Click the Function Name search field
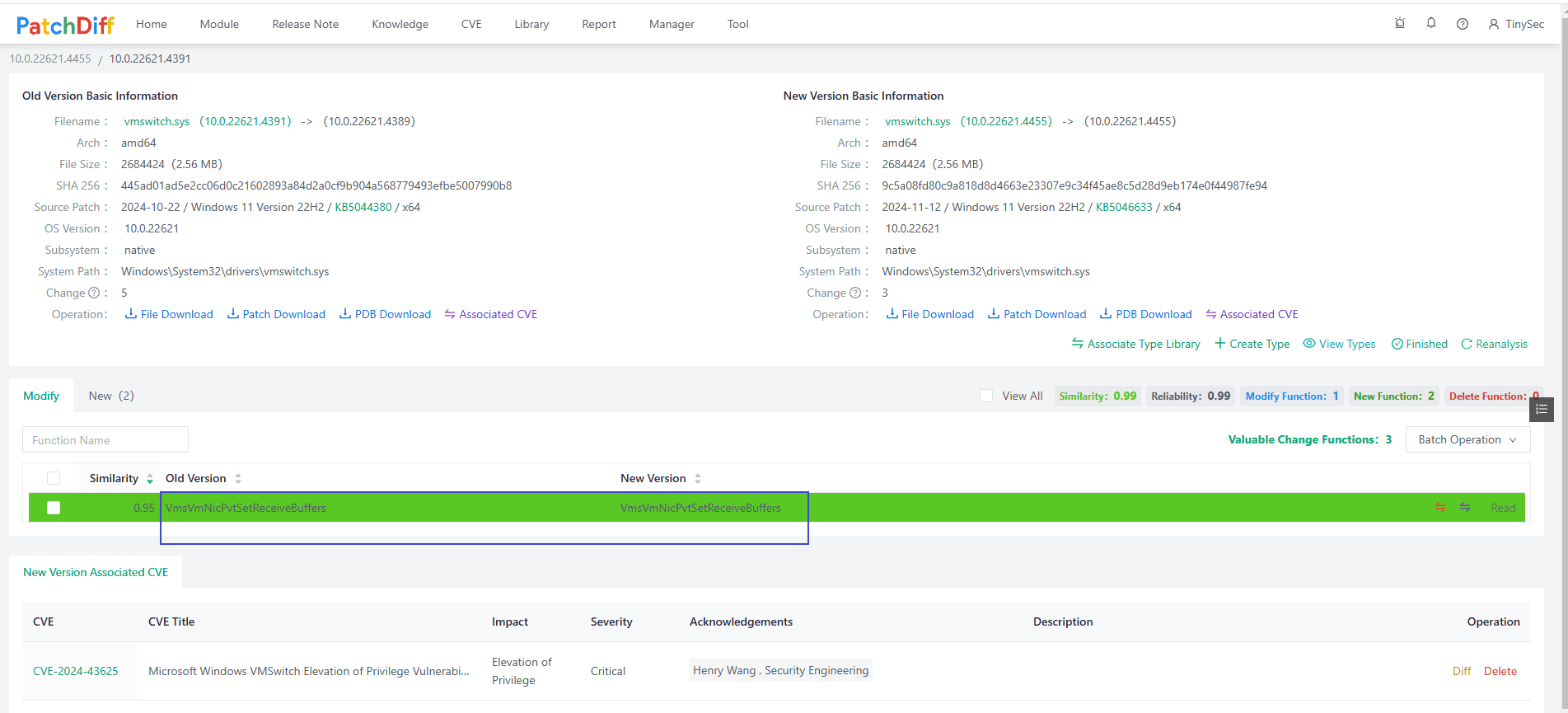 [105, 440]
